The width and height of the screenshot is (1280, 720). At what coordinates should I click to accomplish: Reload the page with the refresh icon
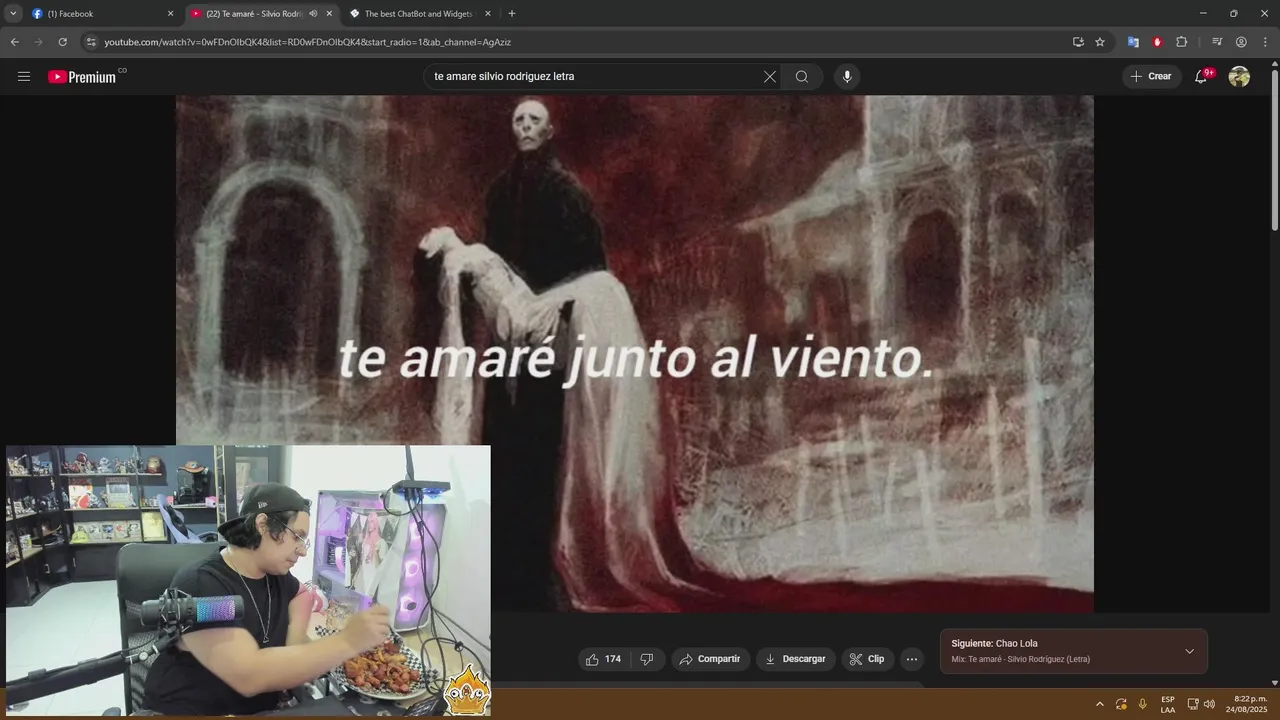[x=62, y=42]
